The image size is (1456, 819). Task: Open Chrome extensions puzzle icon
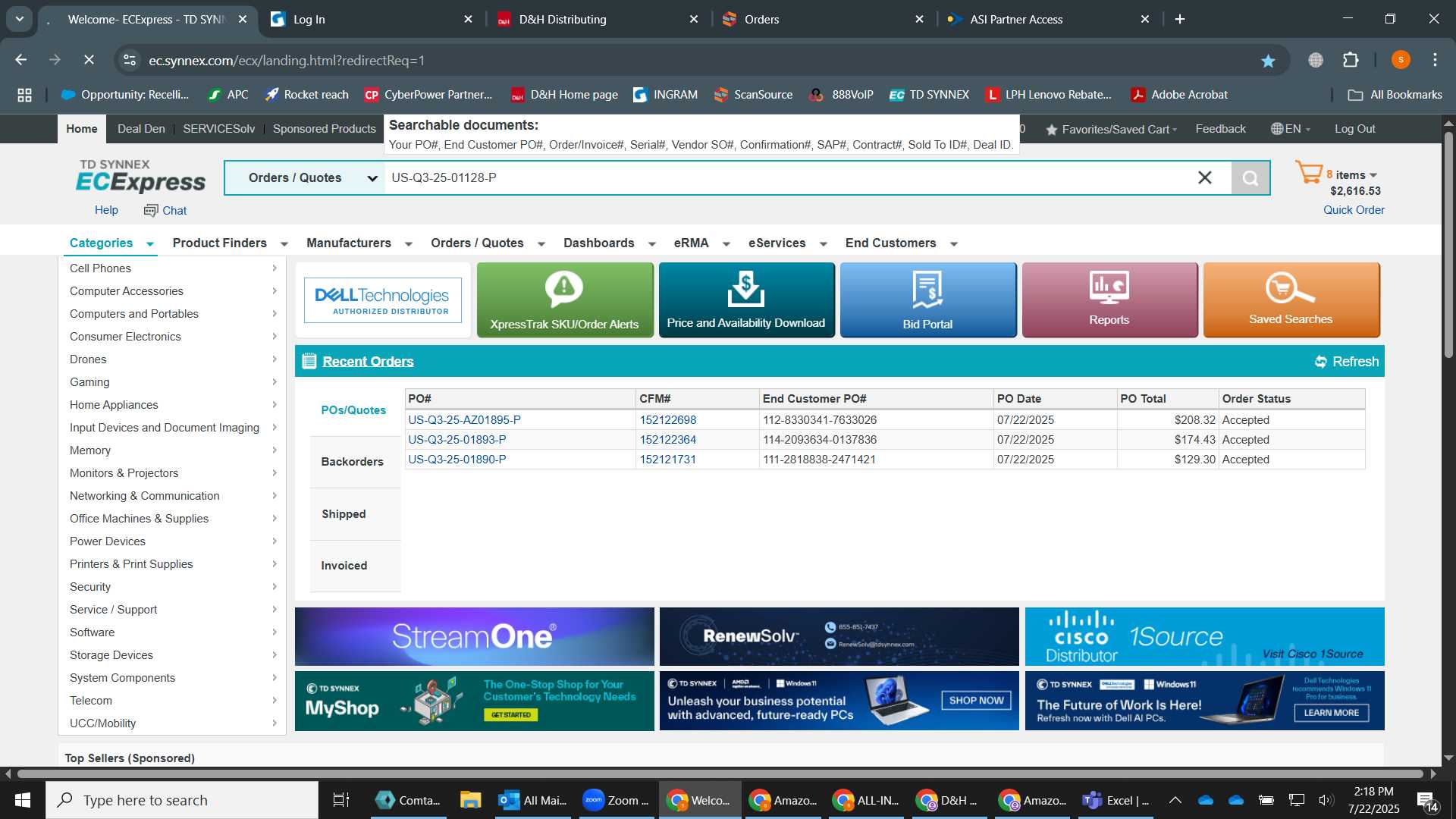tap(1351, 60)
